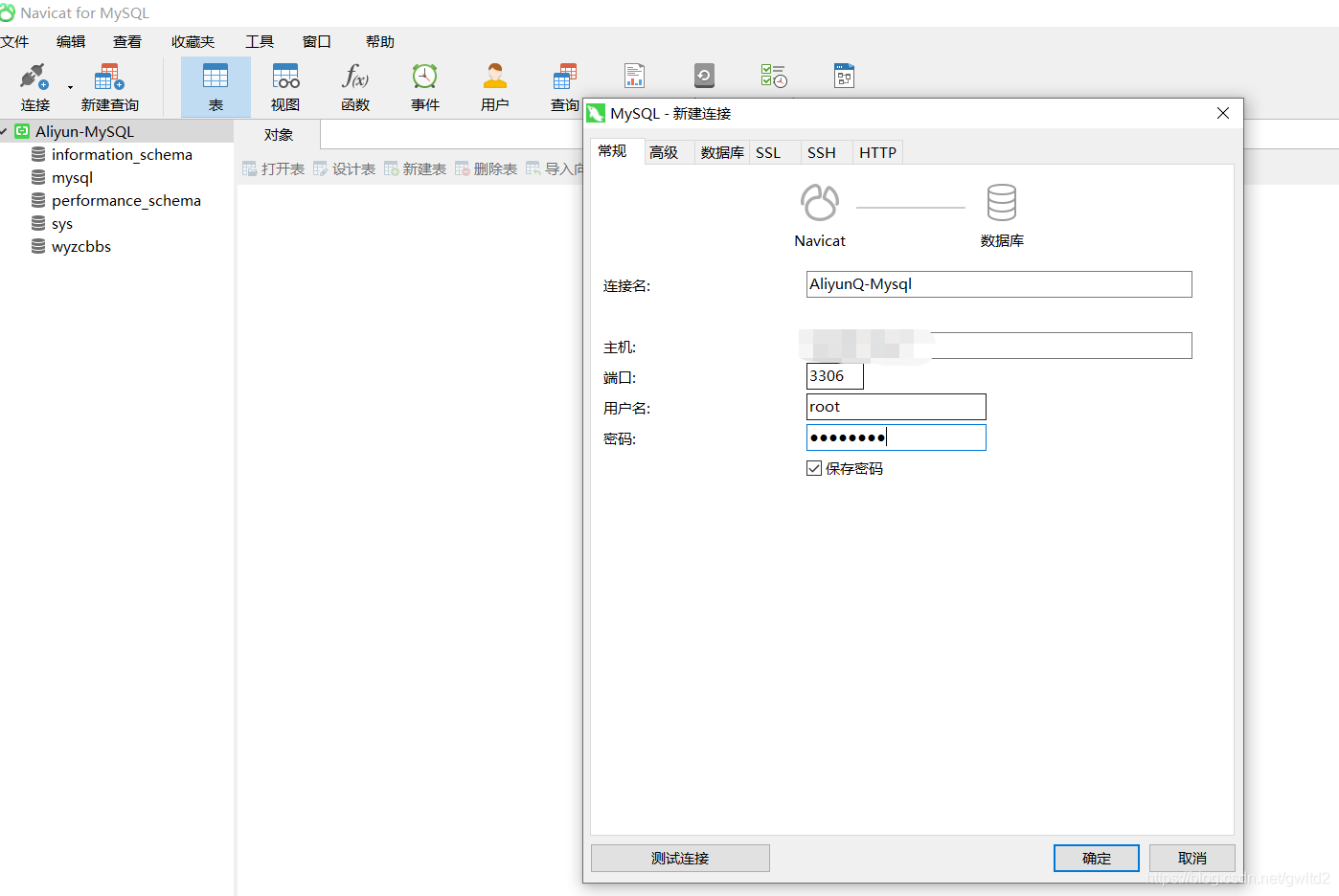Click the 测试连接 button
Screen dimensions: 1339x896
(680, 858)
